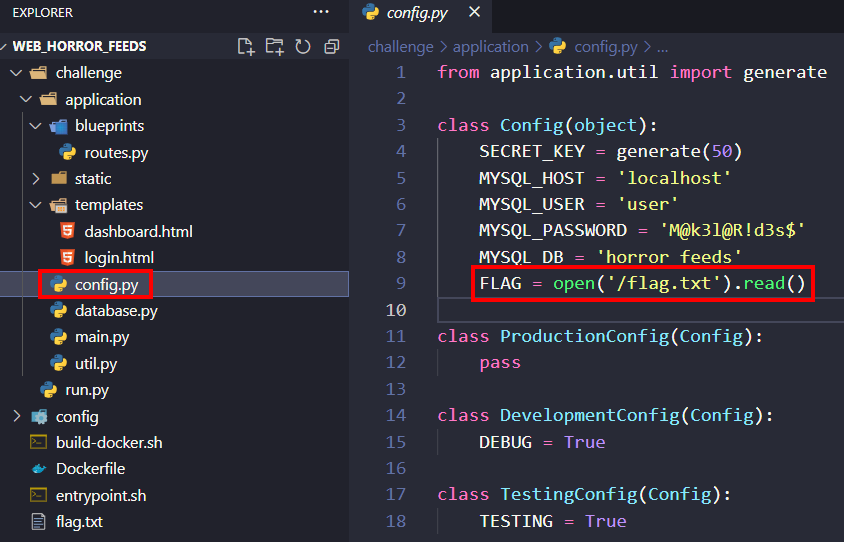The image size is (844, 542).
Task: Click line number 9 in the gutter
Action: 400,284
